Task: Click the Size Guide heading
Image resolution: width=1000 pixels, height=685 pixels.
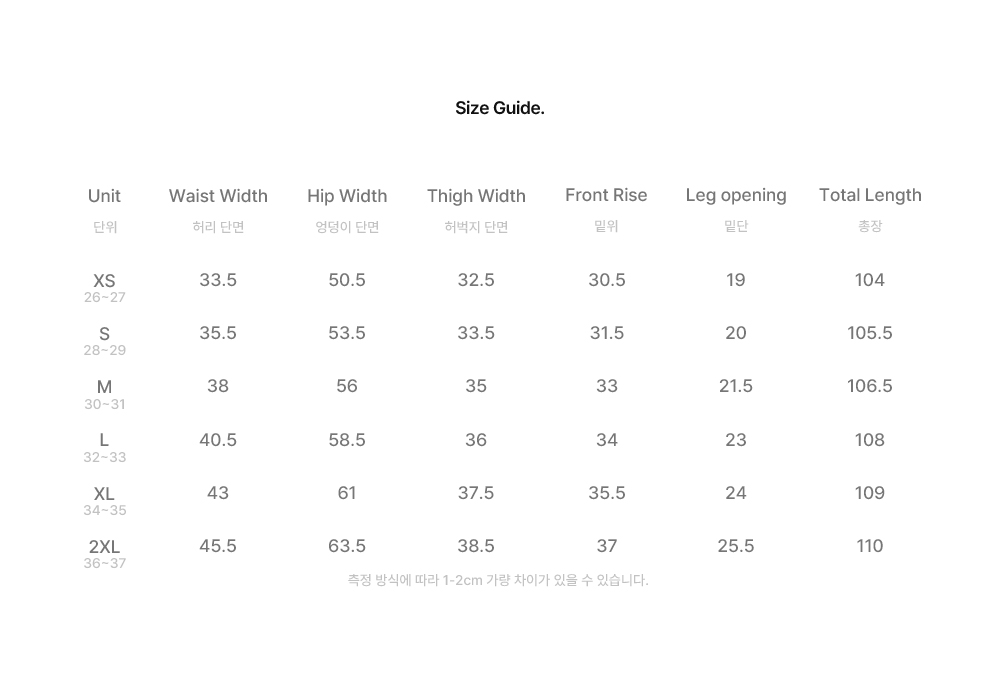Action: click(499, 108)
